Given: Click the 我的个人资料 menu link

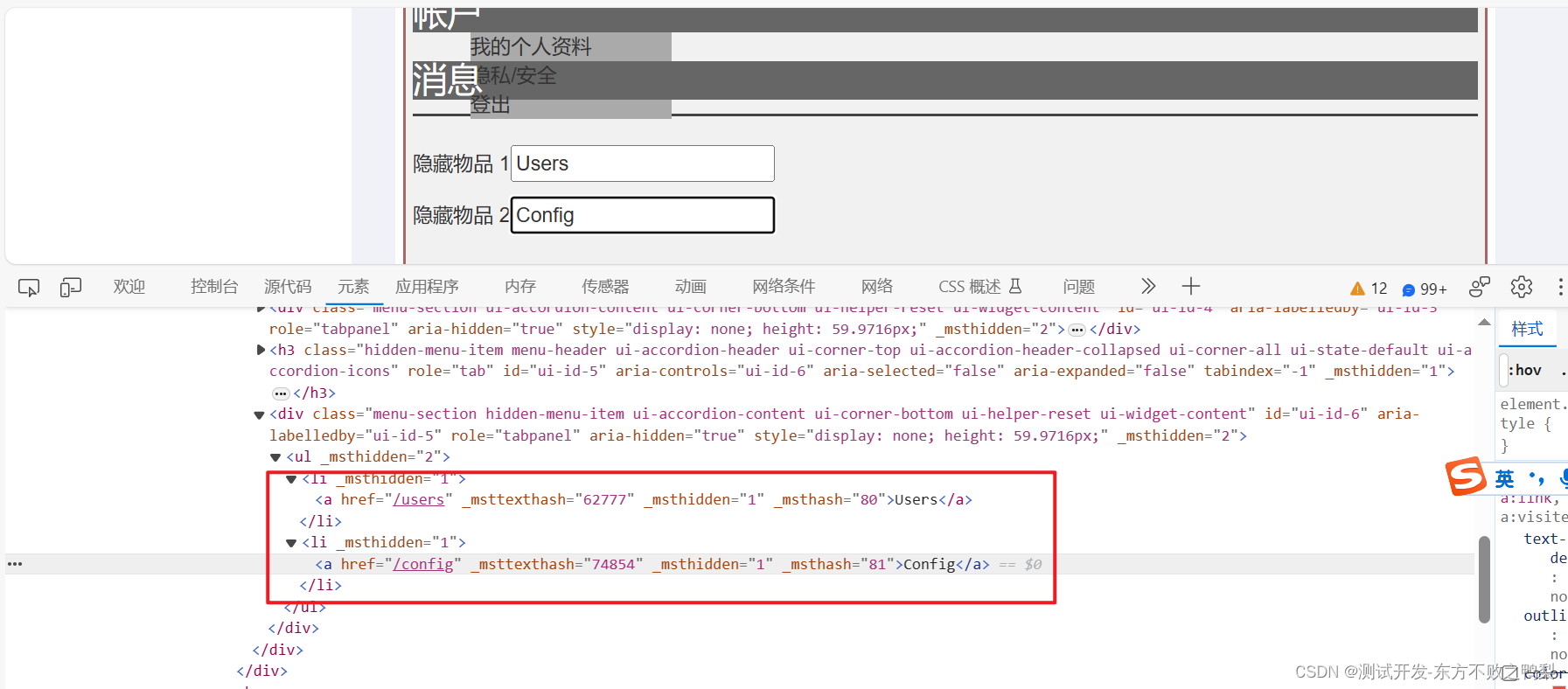Looking at the screenshot, I should [531, 46].
